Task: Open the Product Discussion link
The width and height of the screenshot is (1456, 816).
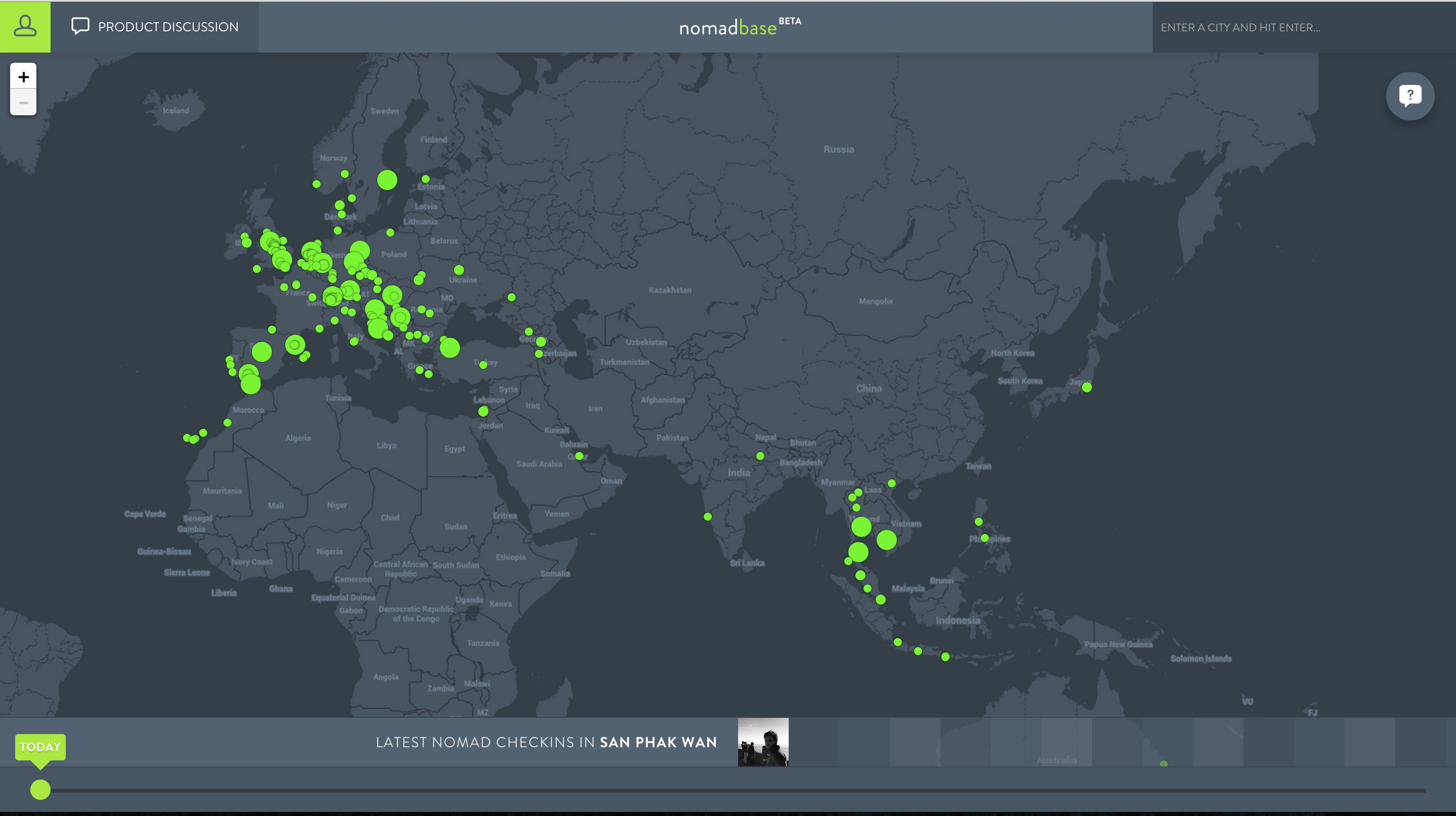Action: coord(168,27)
